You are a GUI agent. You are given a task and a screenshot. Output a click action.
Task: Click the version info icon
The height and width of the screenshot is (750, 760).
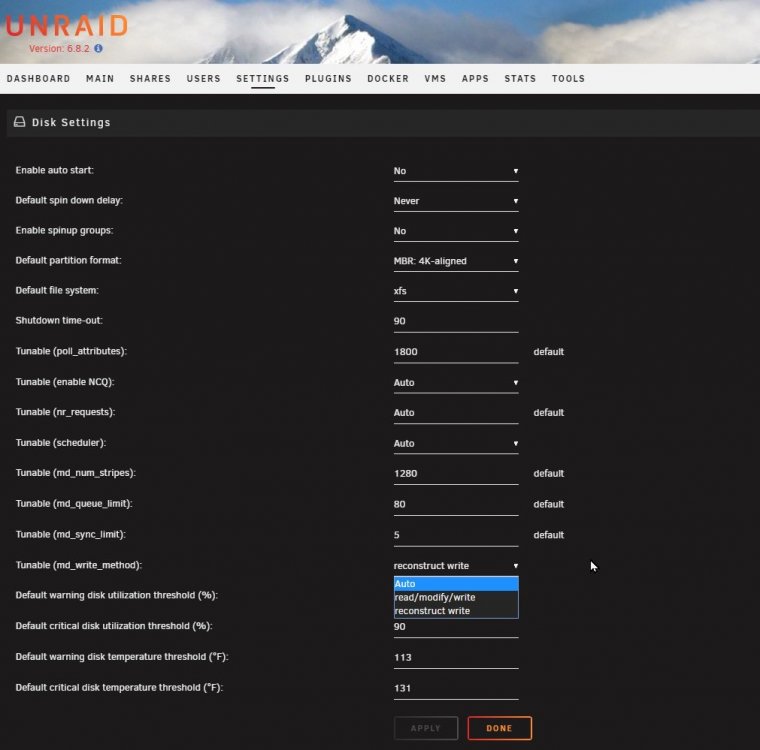click(98, 48)
